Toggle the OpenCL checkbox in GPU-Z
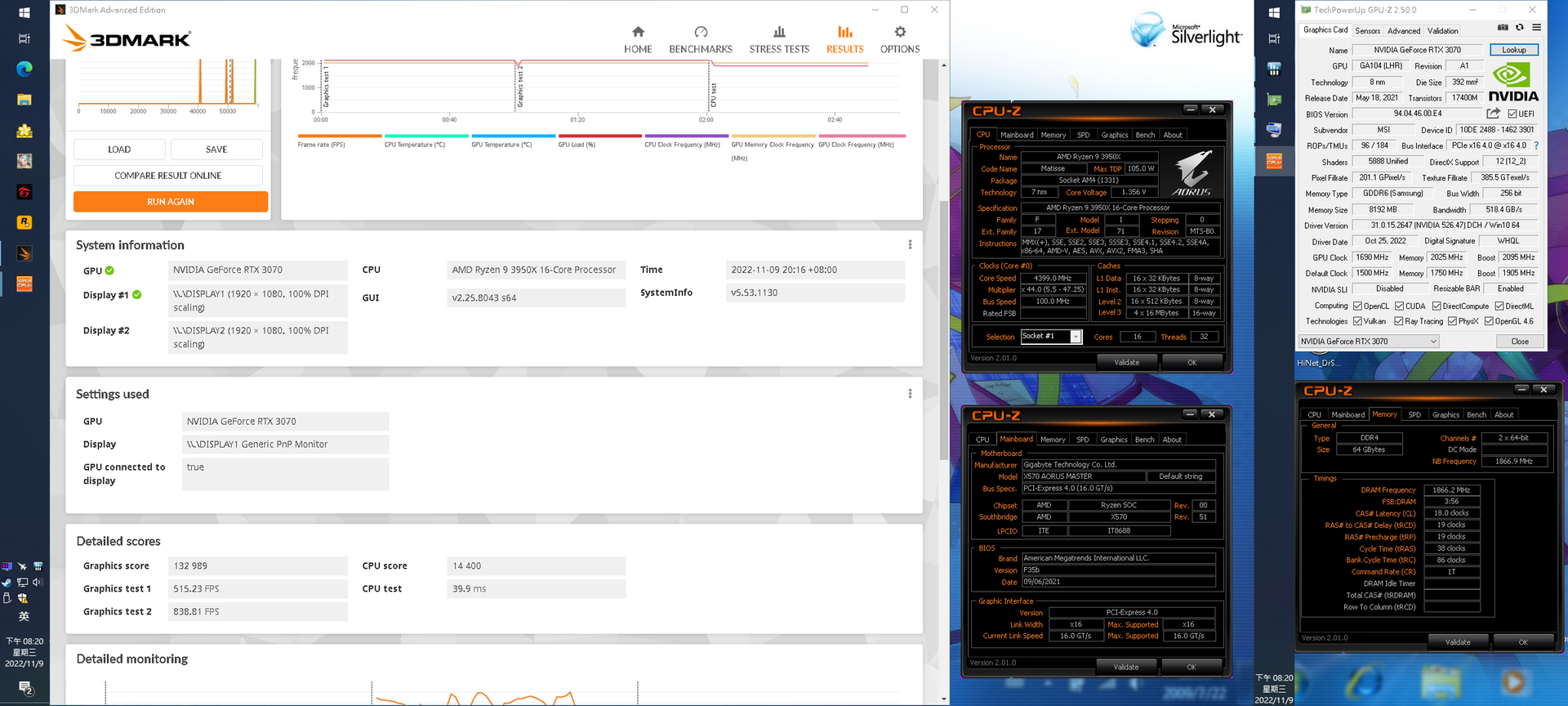 click(1358, 306)
